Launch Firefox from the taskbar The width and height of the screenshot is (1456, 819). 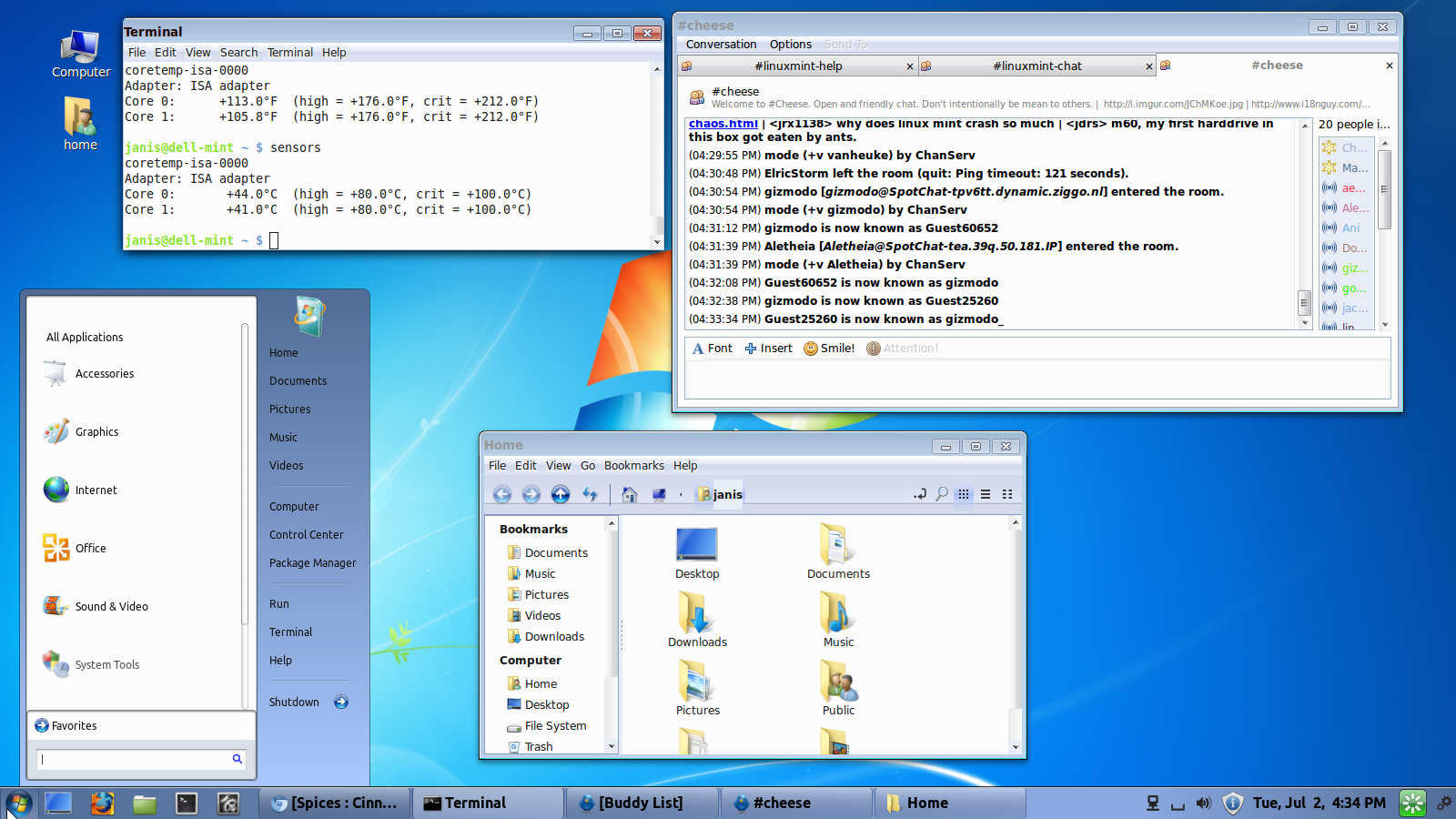point(102,803)
